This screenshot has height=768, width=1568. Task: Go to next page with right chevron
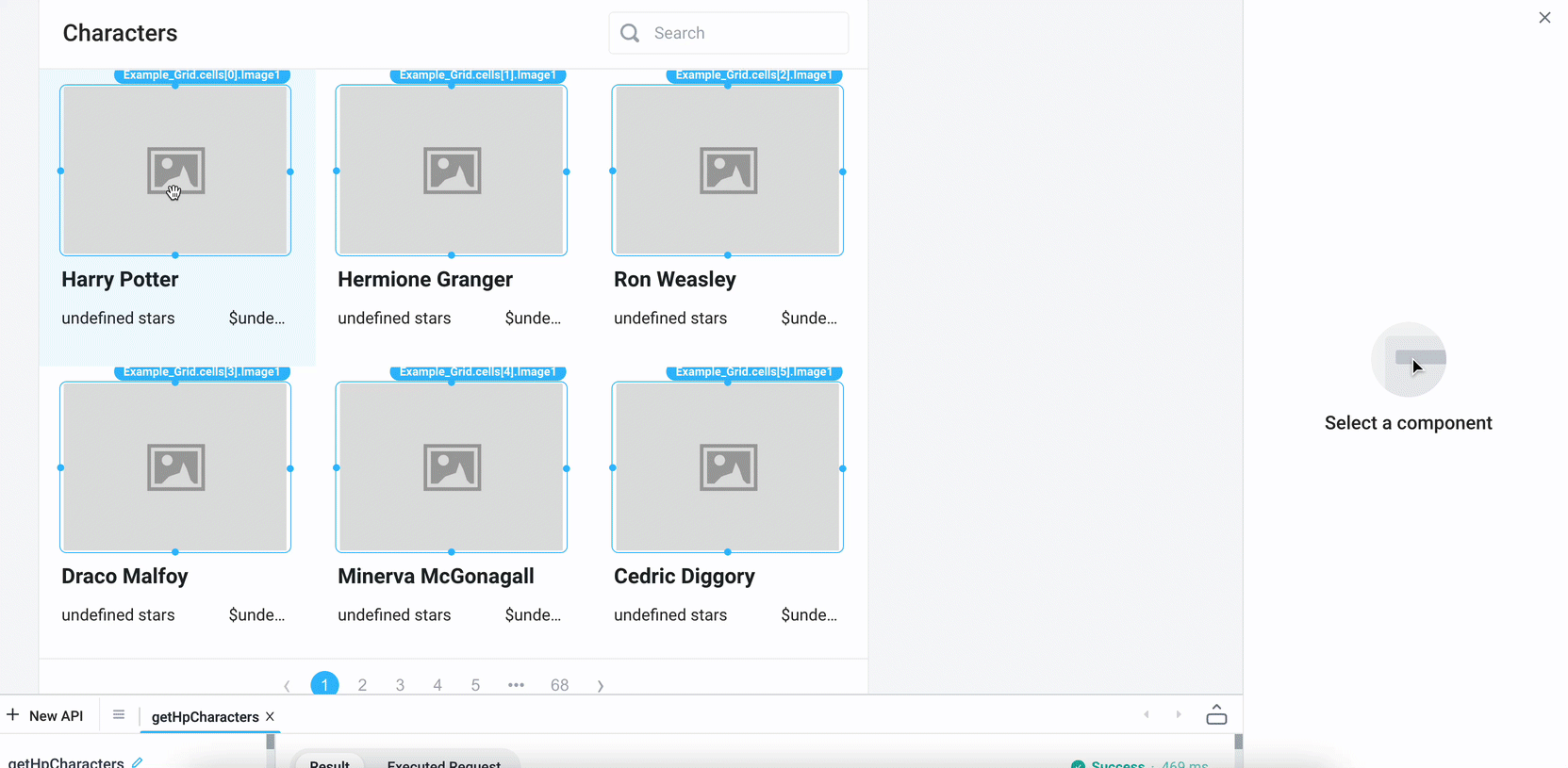(601, 685)
